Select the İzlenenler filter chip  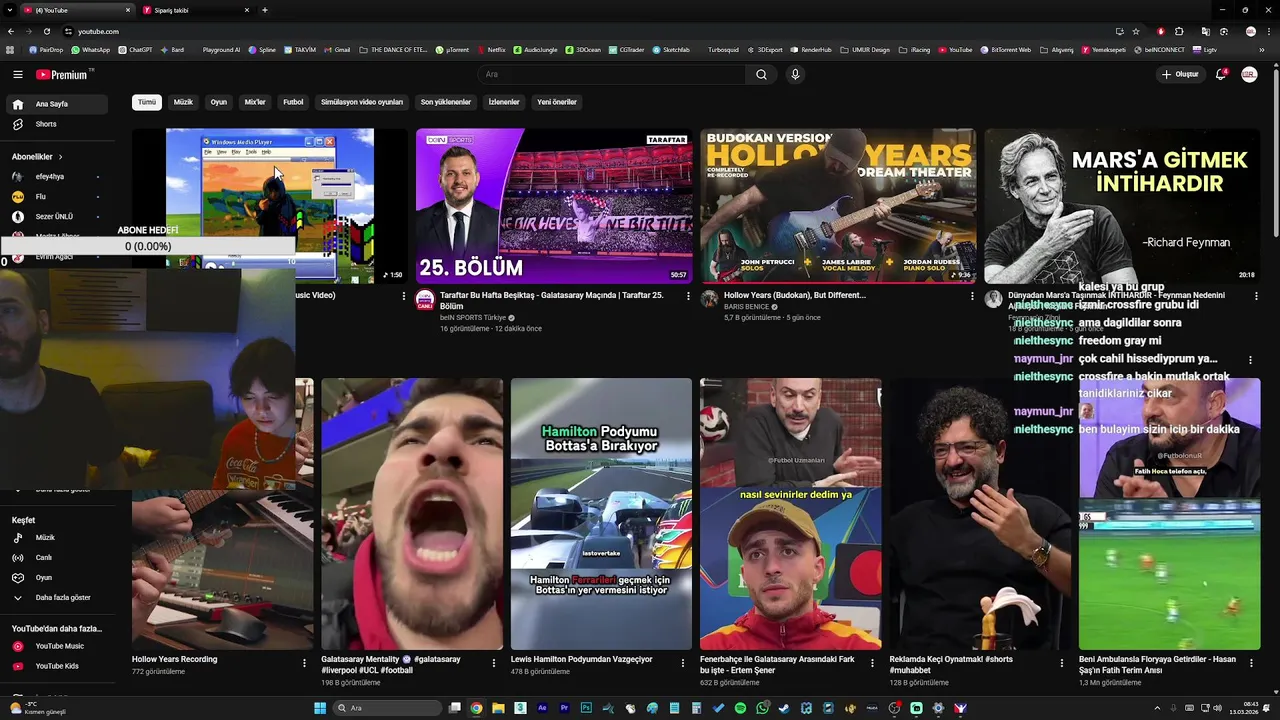(504, 102)
